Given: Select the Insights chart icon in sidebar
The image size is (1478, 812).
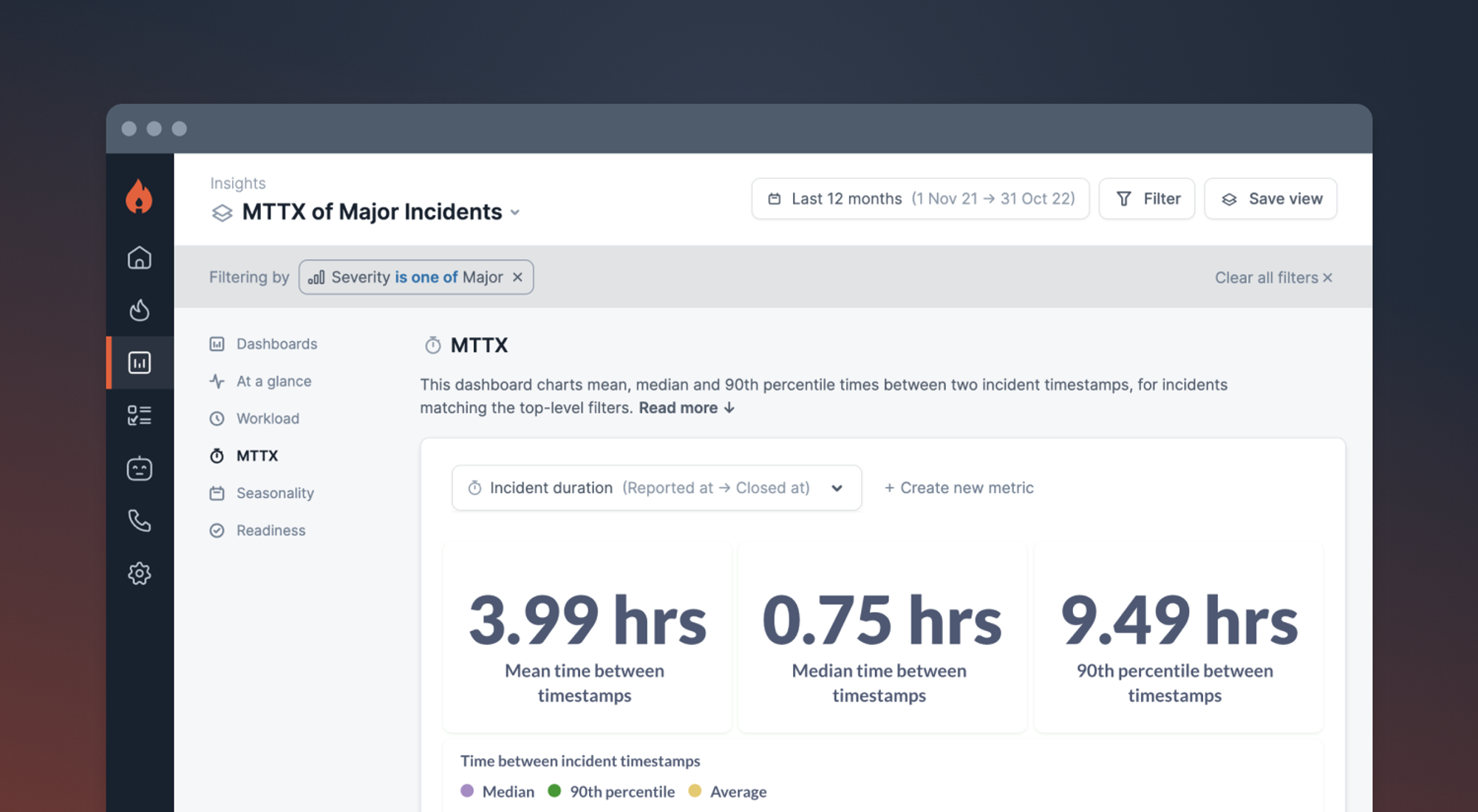Looking at the screenshot, I should [139, 363].
